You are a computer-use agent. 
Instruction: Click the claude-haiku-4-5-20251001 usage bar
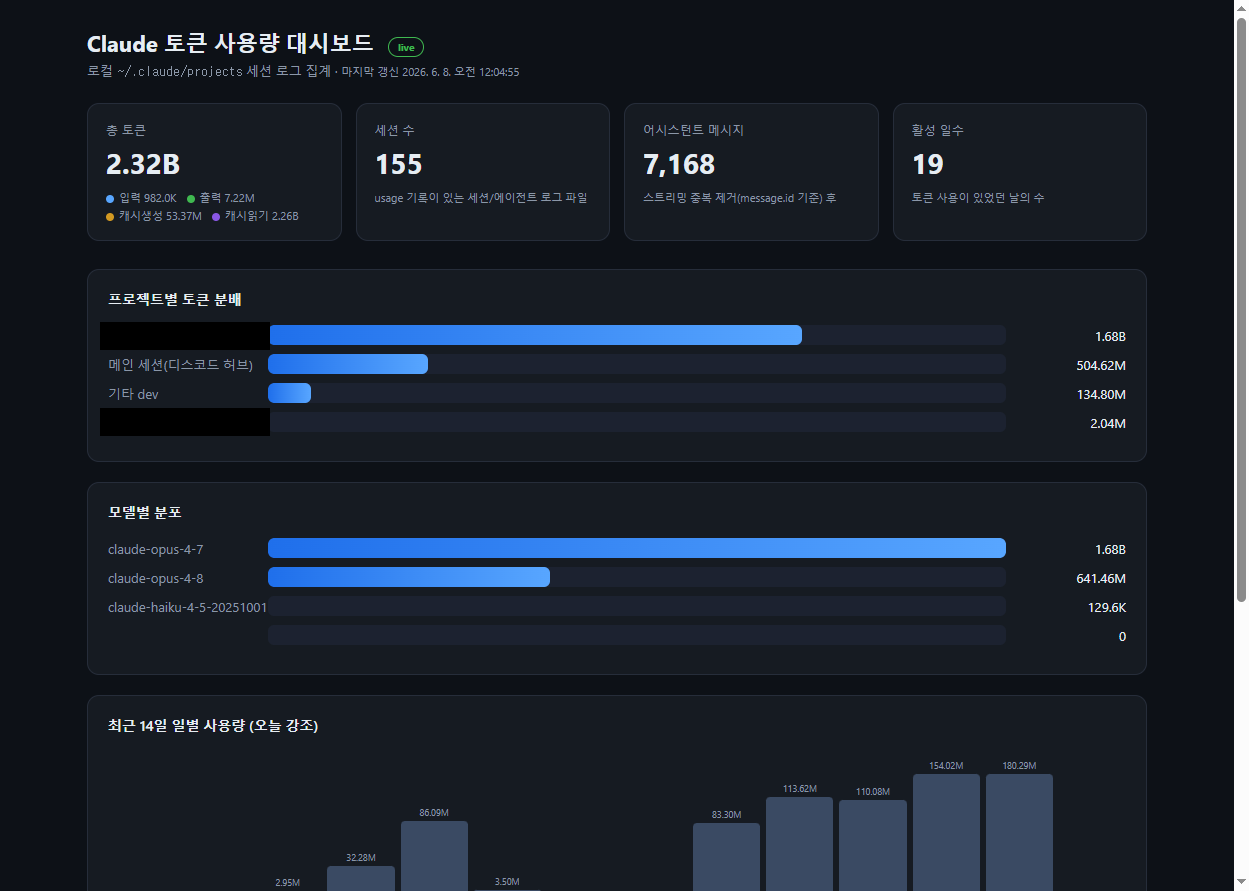[x=637, y=606]
